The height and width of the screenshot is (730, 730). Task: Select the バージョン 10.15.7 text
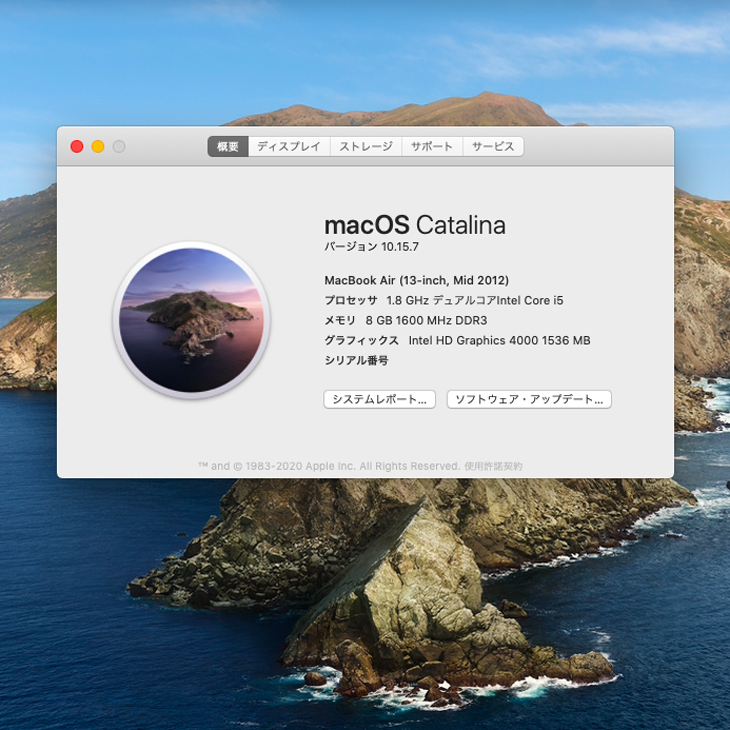pyautogui.click(x=372, y=247)
